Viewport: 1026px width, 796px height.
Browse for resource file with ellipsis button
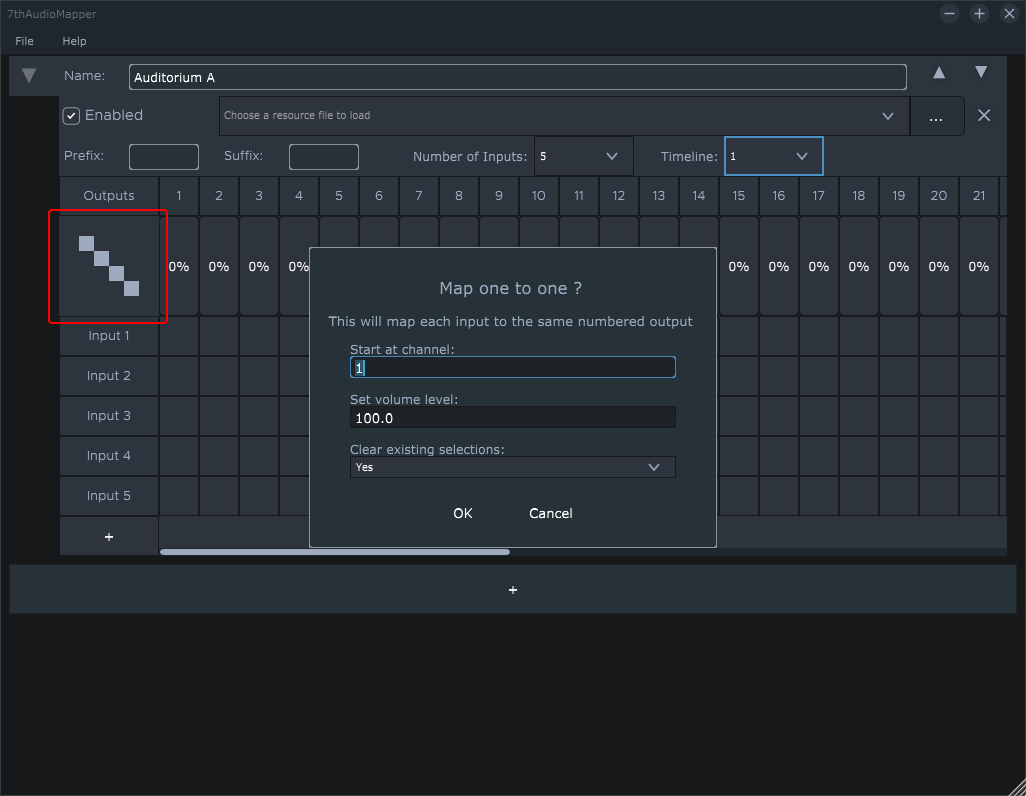[x=936, y=117]
